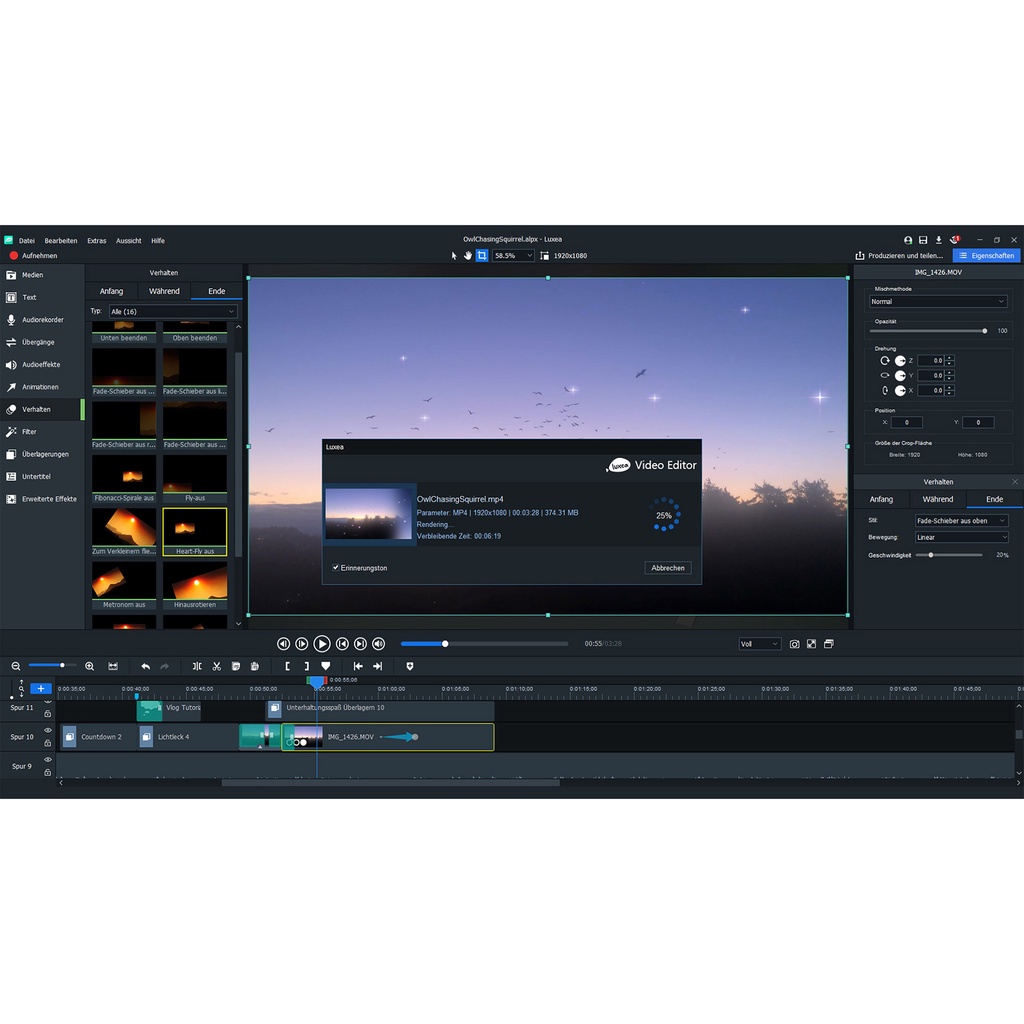This screenshot has width=1024, height=1024.
Task: Switch to the Anfang tab in behaviors library
Action: pos(112,291)
